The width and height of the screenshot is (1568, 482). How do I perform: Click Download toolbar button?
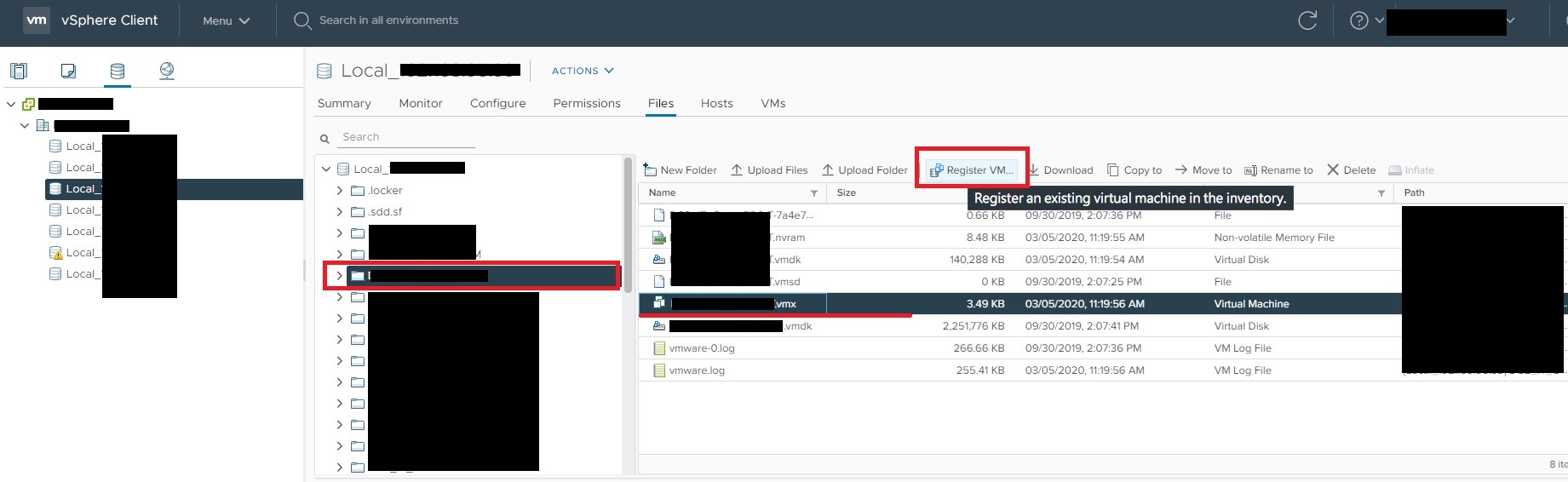tap(1060, 170)
